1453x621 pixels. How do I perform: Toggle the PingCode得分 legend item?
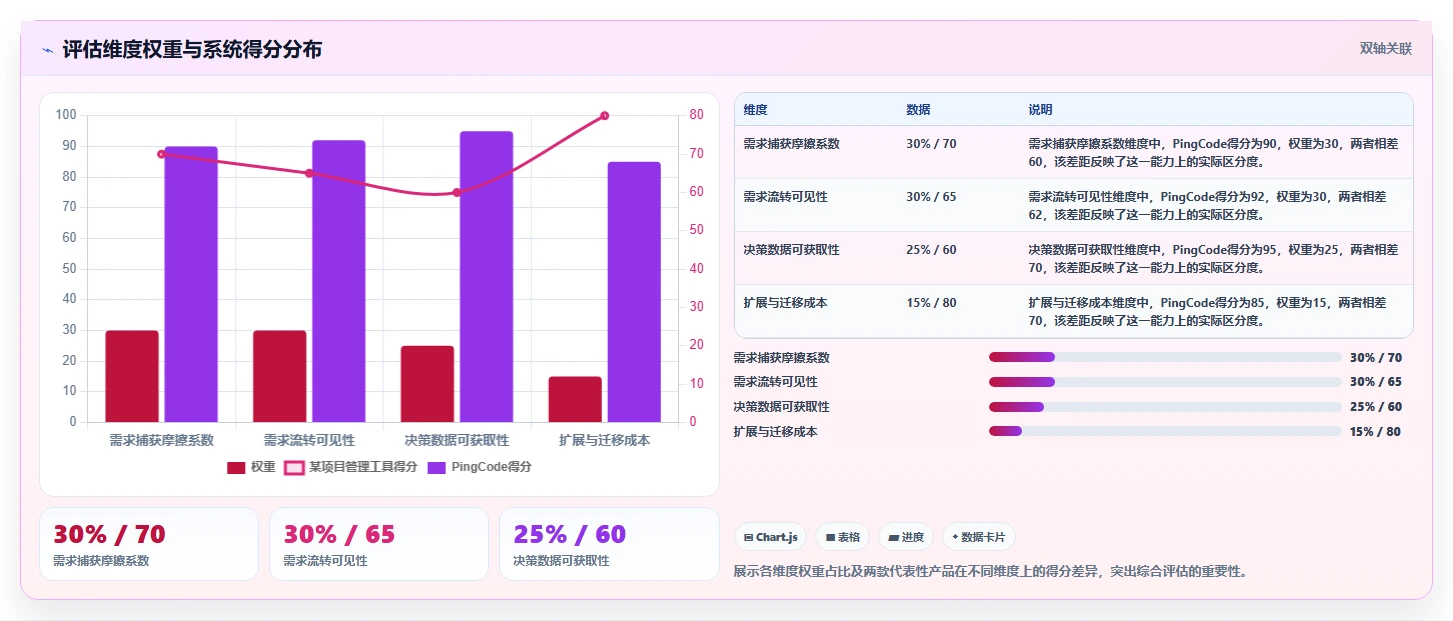click(x=479, y=467)
